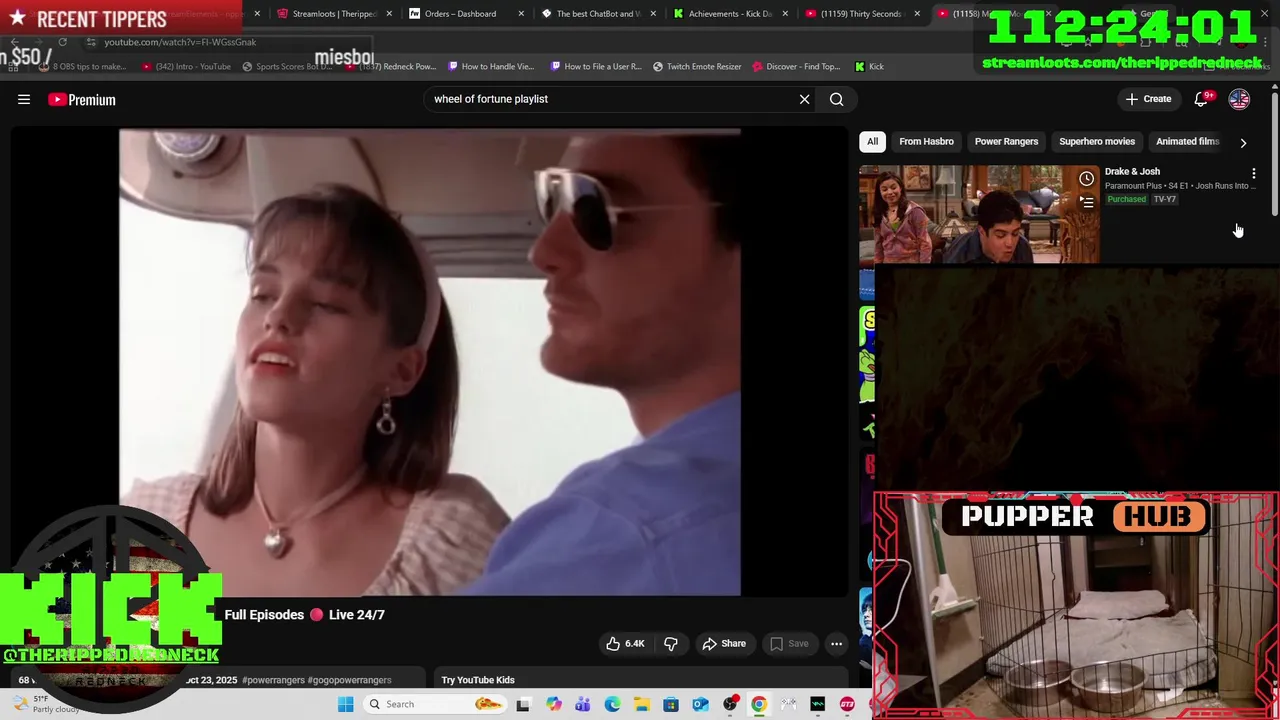Open the (342) Intro - YouTube bookmark

[186, 66]
